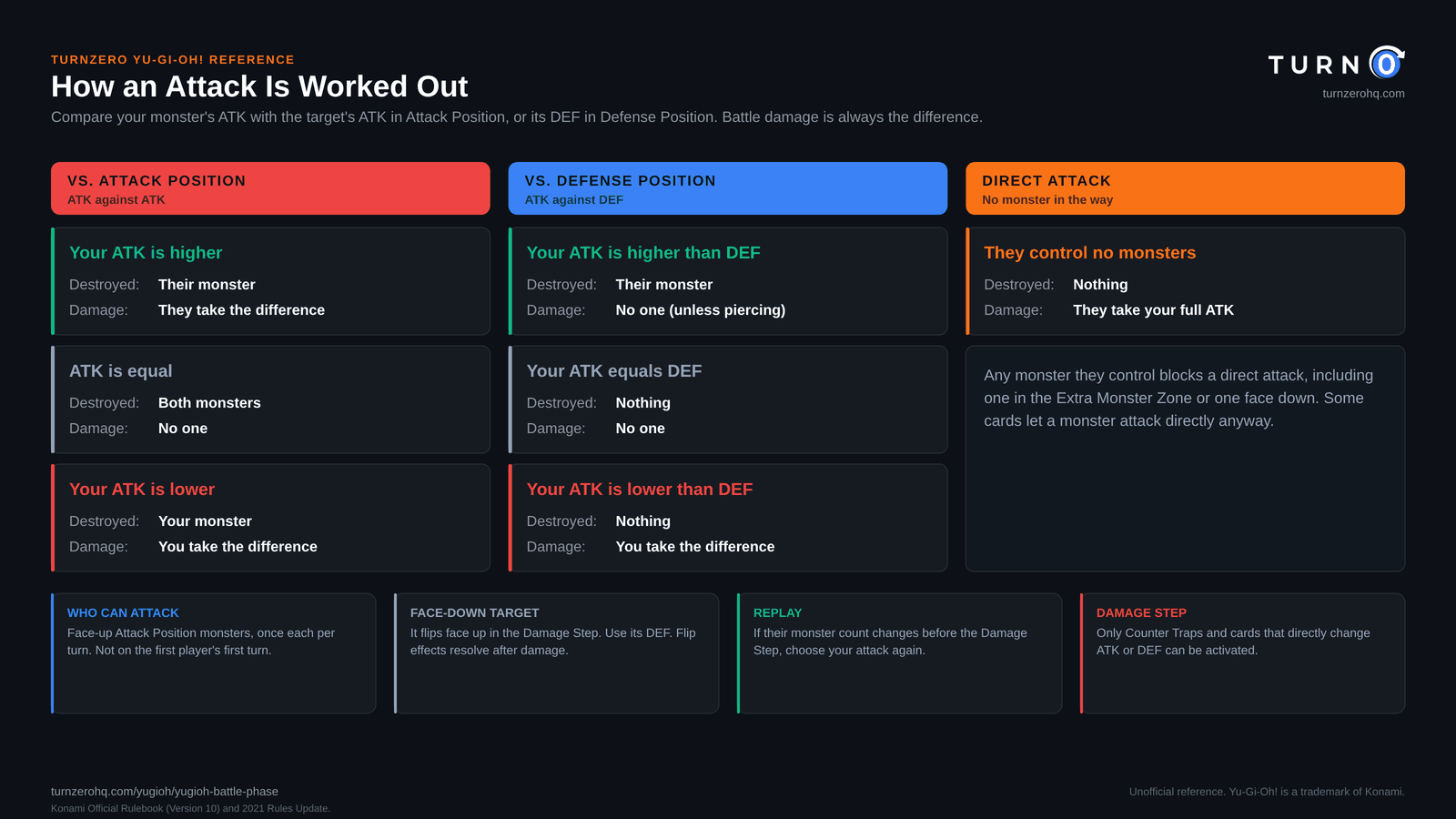Image resolution: width=1456 pixels, height=819 pixels.
Task: Select the VS. DEFENSE POSITION blue header
Action: pyautogui.click(x=728, y=188)
